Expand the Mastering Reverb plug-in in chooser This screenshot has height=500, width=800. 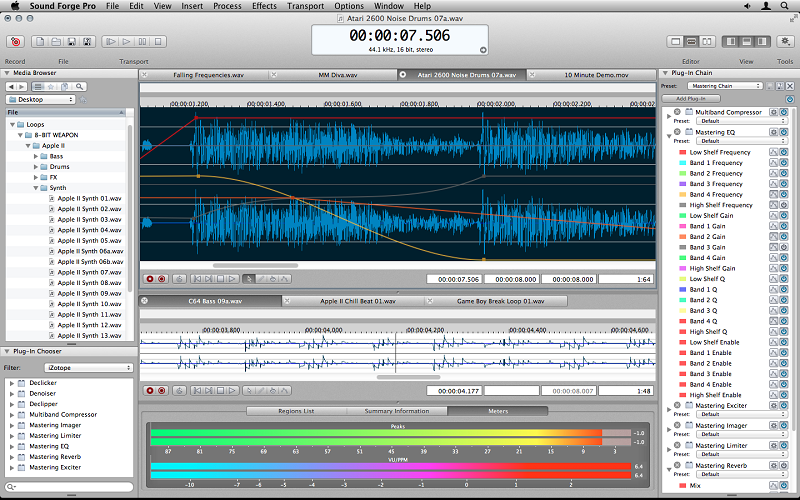click(x=12, y=457)
